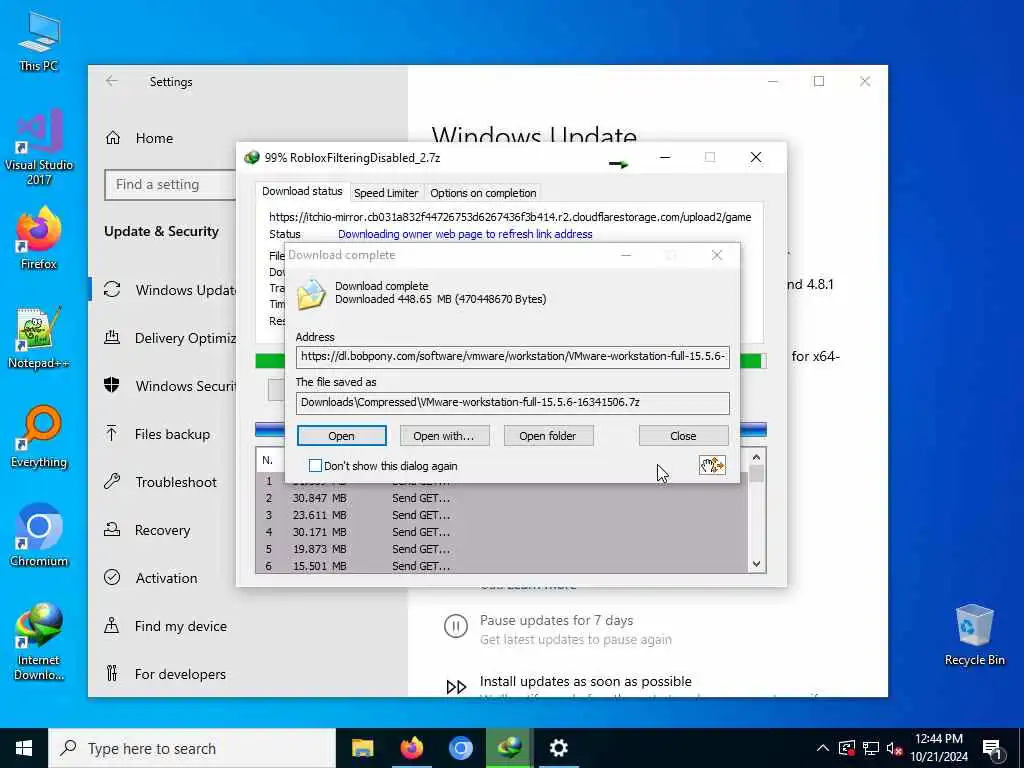Viewport: 1024px width, 768px height.
Task: Switch to the Speed Limiter tab
Action: click(386, 193)
